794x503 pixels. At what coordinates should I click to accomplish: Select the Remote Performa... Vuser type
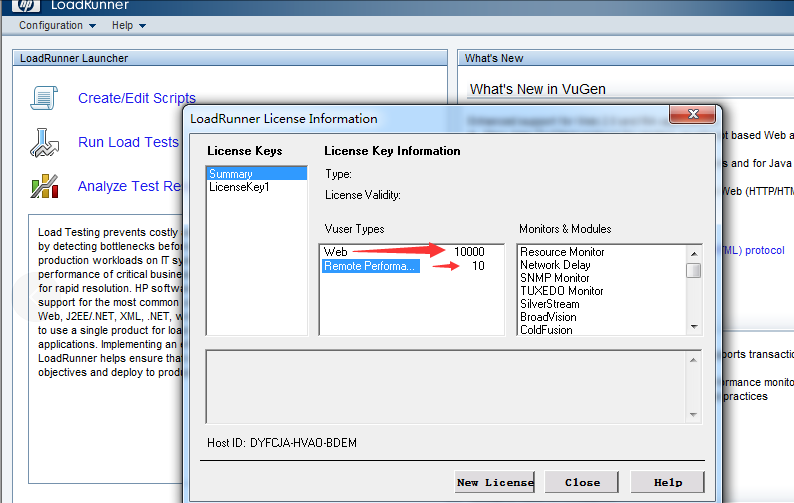coord(371,266)
